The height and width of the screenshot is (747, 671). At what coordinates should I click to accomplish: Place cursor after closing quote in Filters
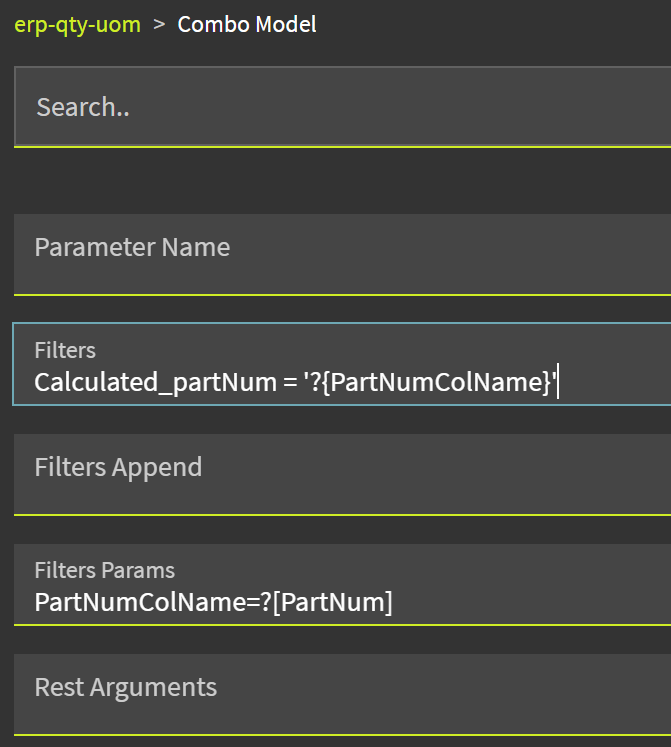556,383
